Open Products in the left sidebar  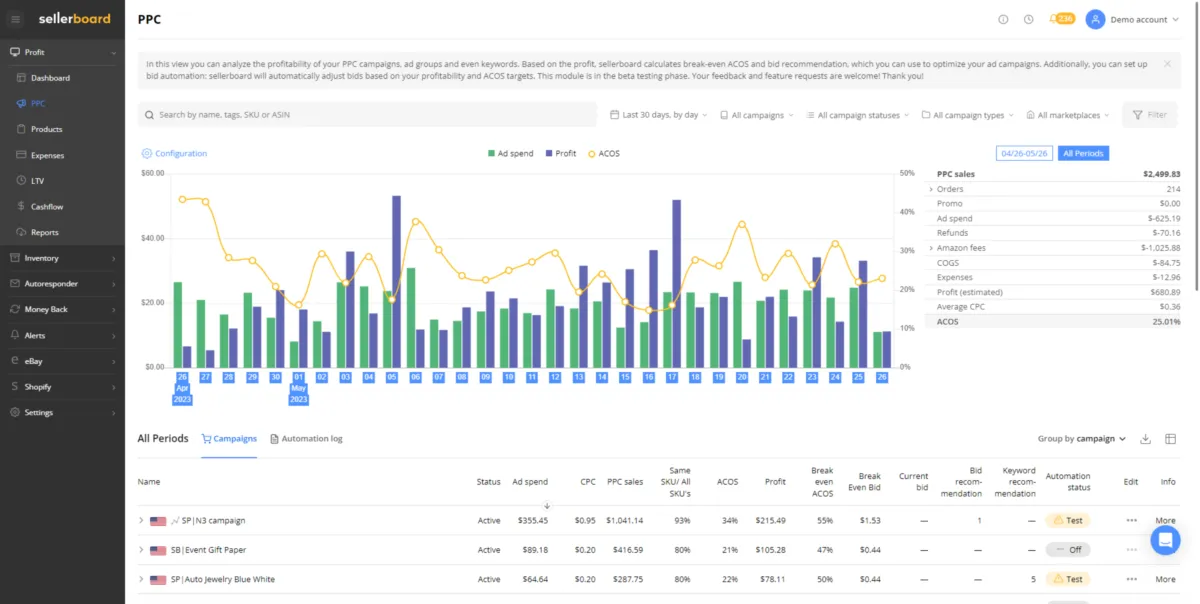click(x=46, y=129)
